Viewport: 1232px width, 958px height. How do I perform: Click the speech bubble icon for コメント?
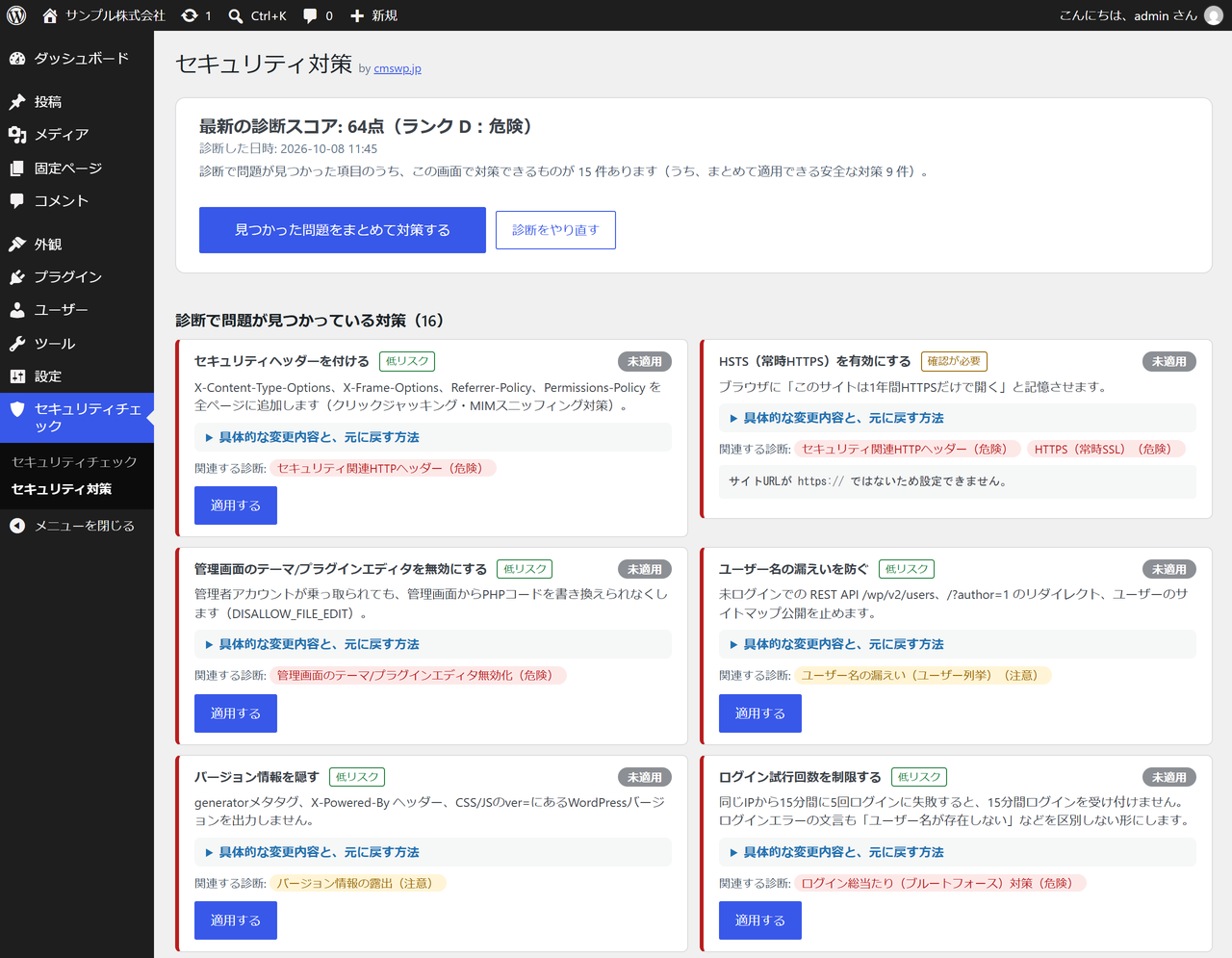(x=17, y=201)
